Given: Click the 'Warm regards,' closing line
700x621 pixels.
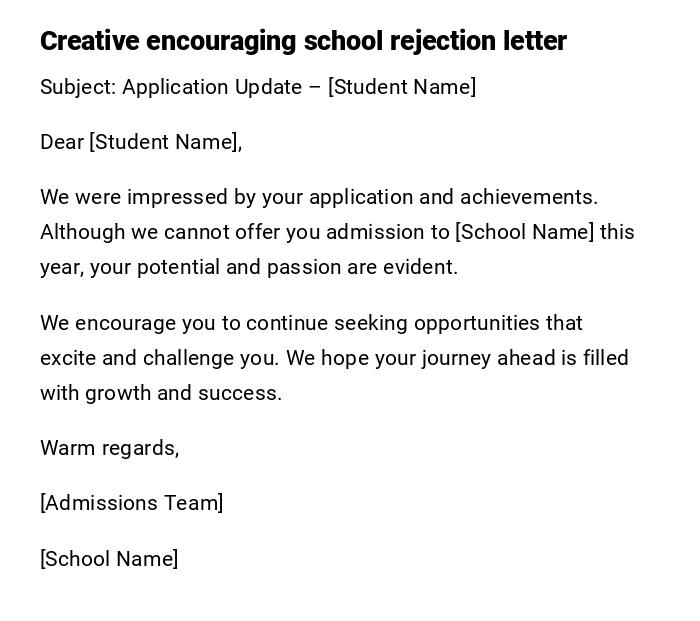Looking at the screenshot, I should (x=110, y=448).
